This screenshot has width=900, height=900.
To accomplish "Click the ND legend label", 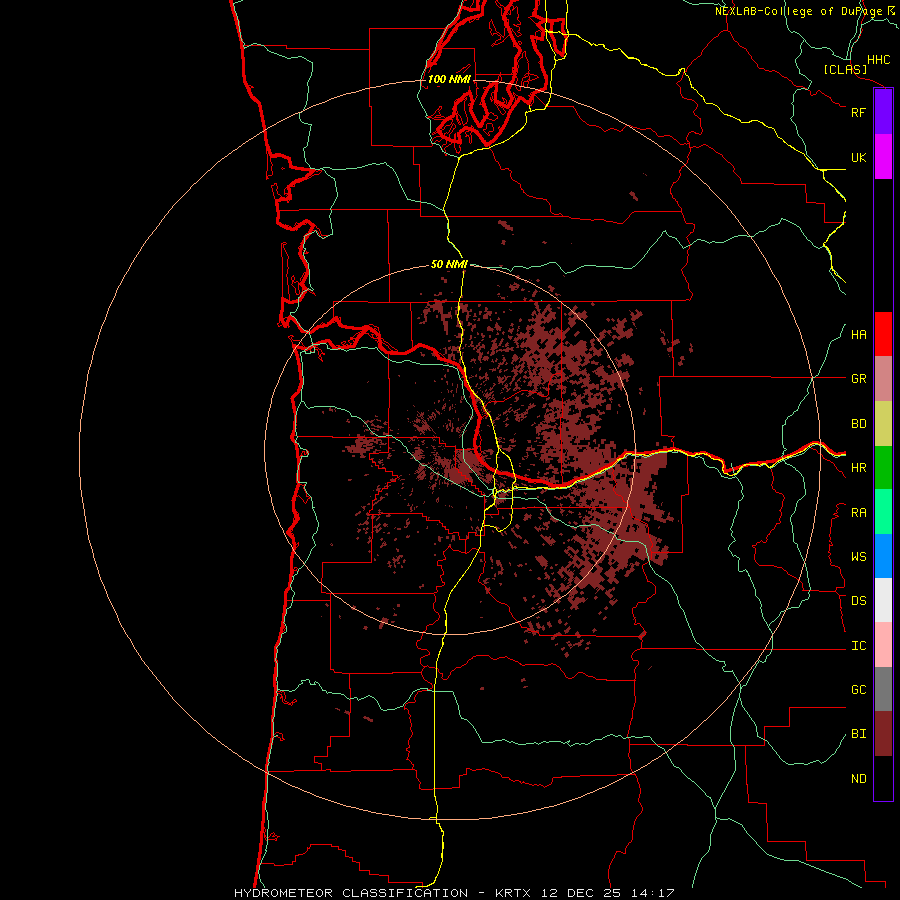I will click(858, 779).
